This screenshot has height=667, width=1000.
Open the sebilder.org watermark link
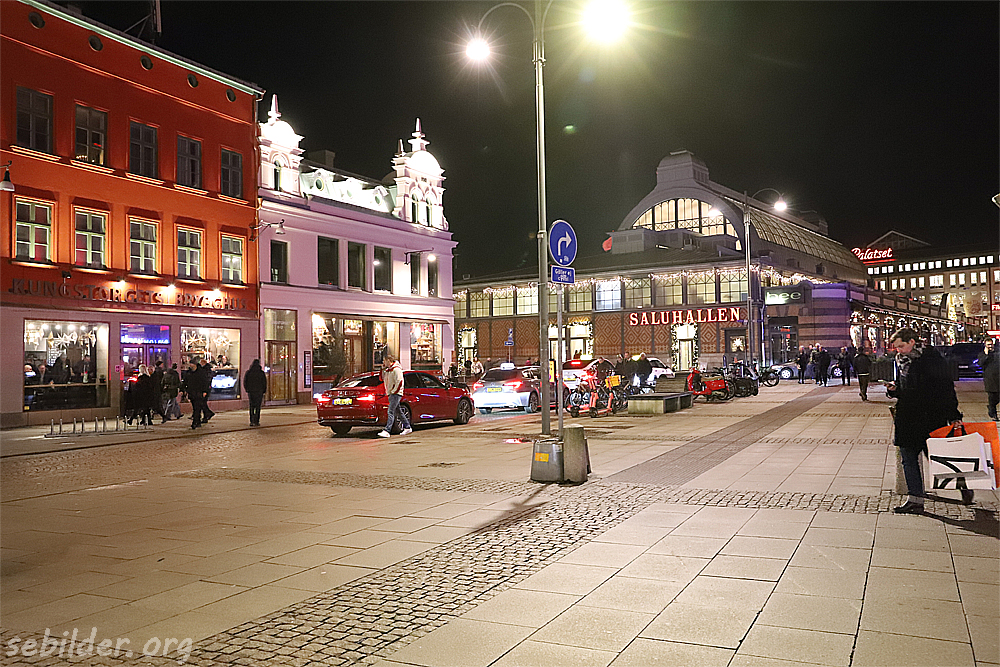click(x=97, y=645)
